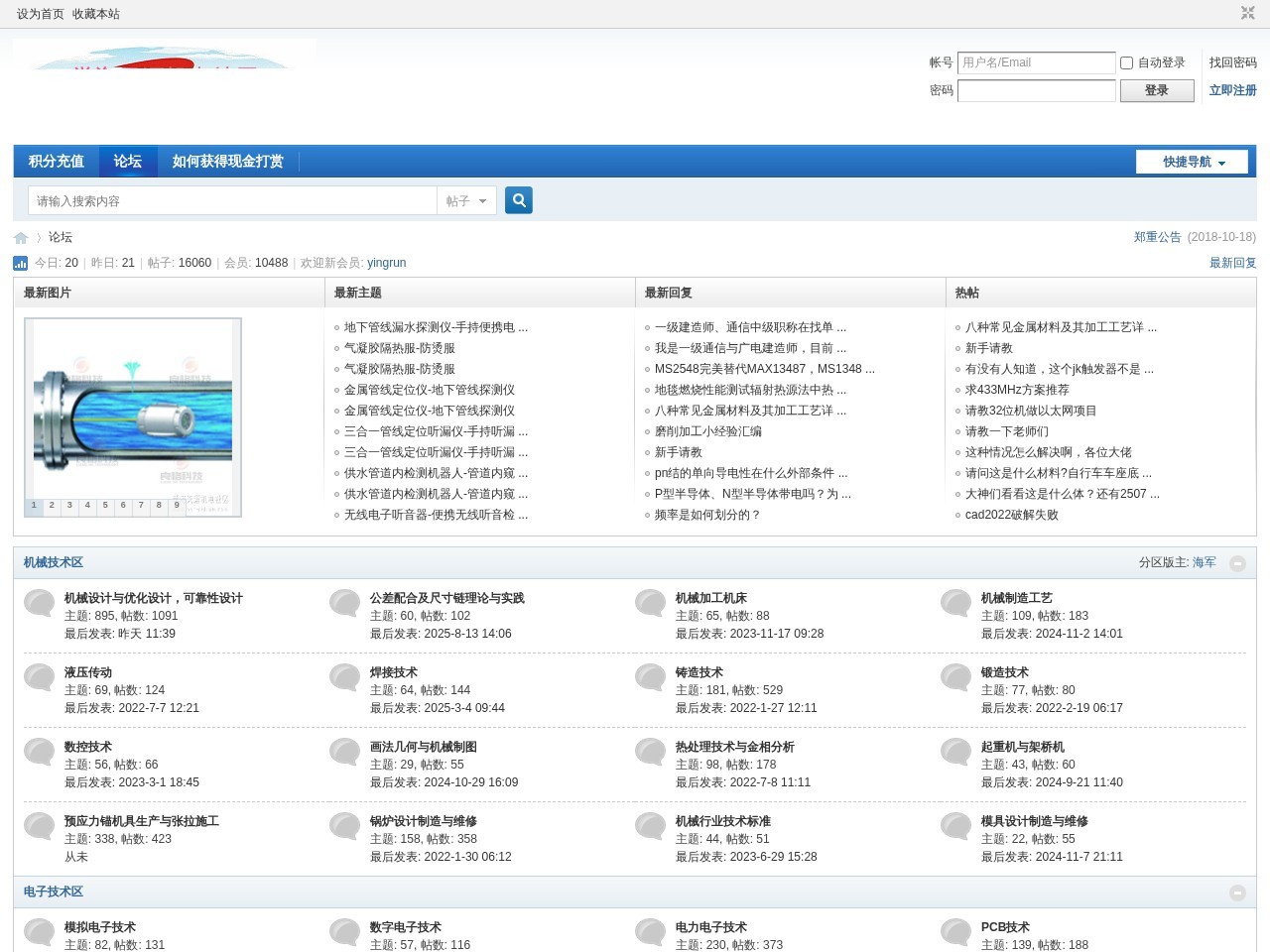Click forum icon beside 模具设计制造与维修

956,826
